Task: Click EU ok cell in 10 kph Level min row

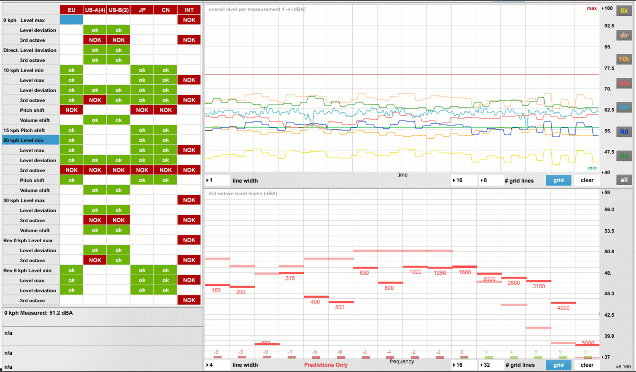Action: click(71, 70)
